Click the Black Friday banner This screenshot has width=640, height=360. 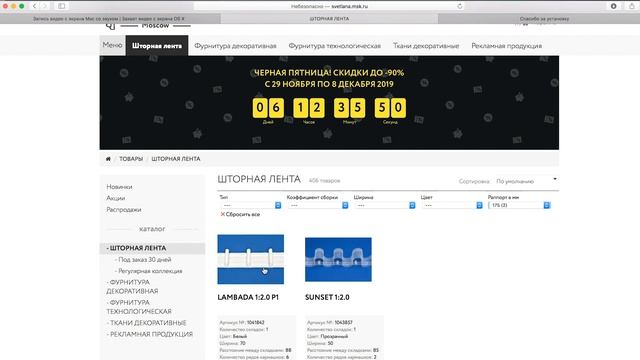coord(329,102)
